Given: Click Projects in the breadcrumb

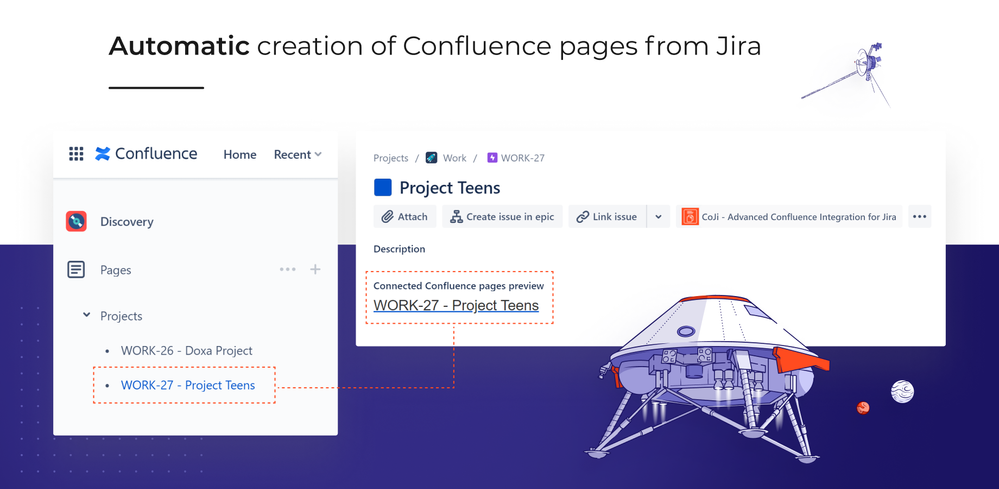Looking at the screenshot, I should (x=391, y=158).
